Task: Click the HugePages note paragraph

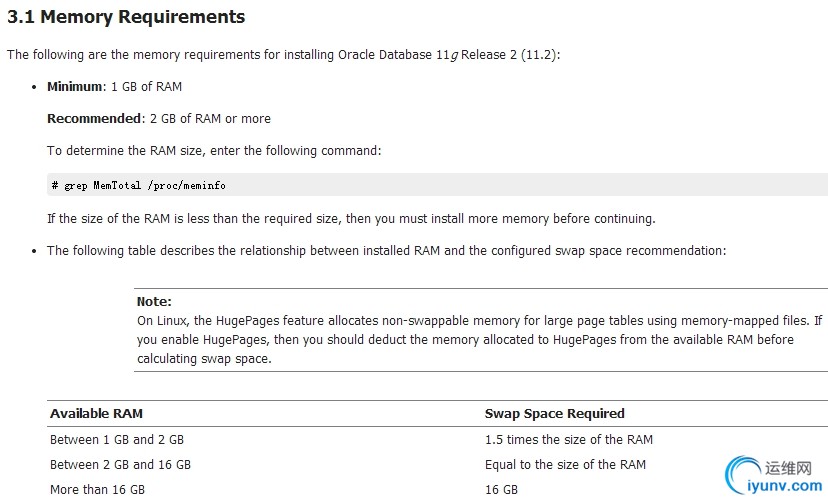Action: [479, 340]
